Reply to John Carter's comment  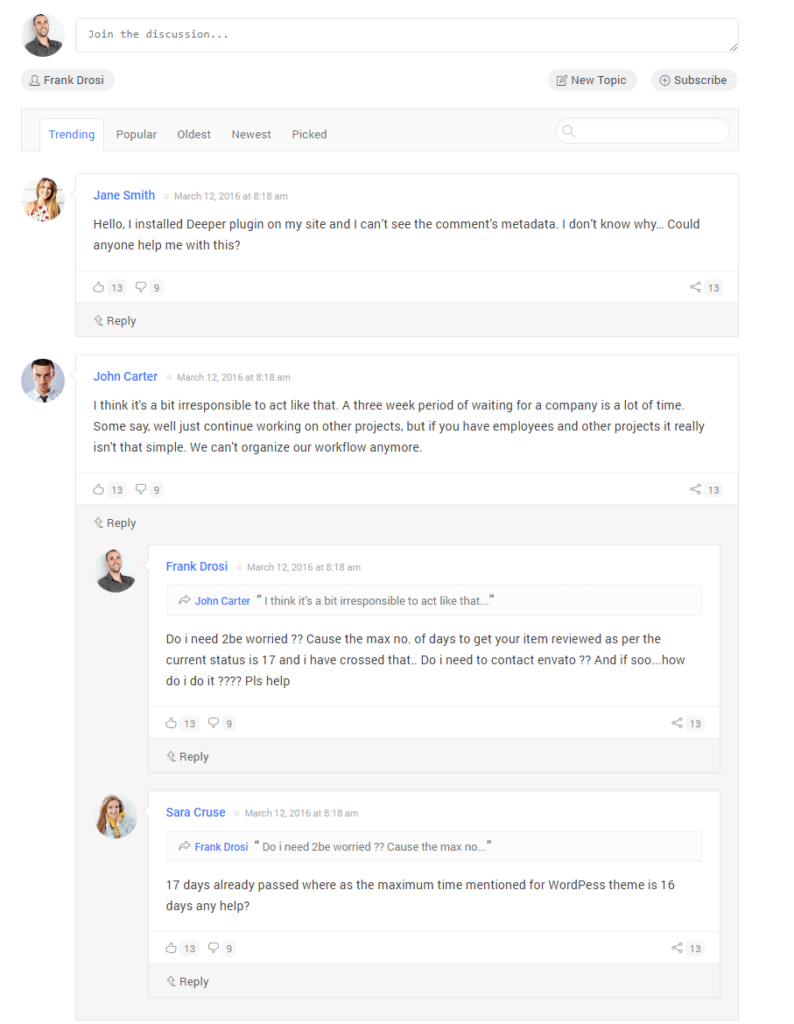point(114,522)
